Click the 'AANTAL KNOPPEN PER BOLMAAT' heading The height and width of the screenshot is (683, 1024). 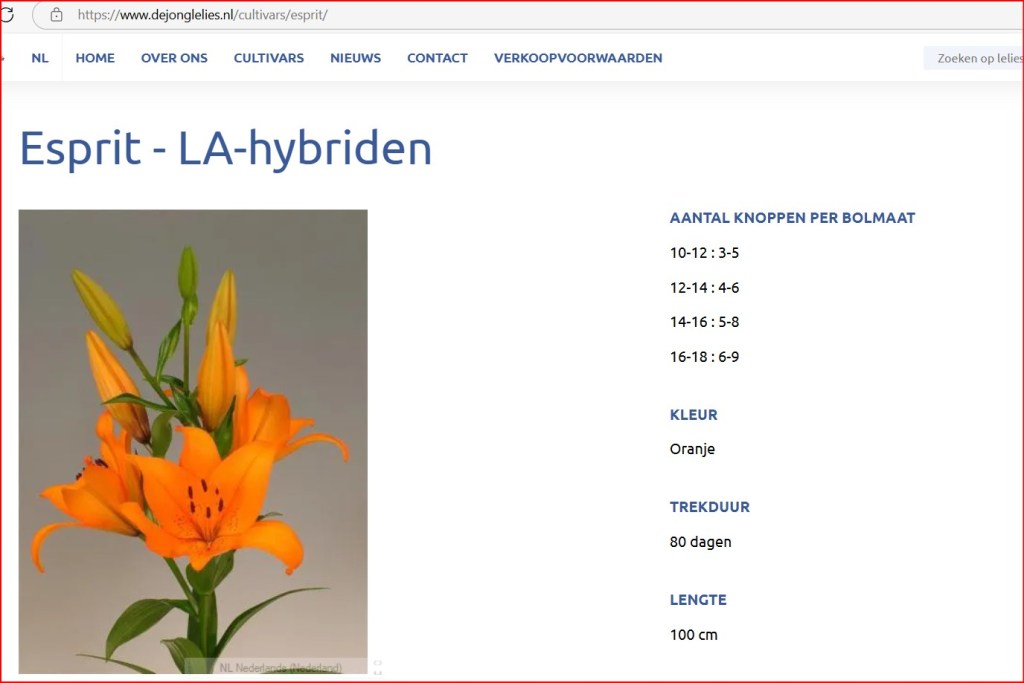click(x=792, y=218)
